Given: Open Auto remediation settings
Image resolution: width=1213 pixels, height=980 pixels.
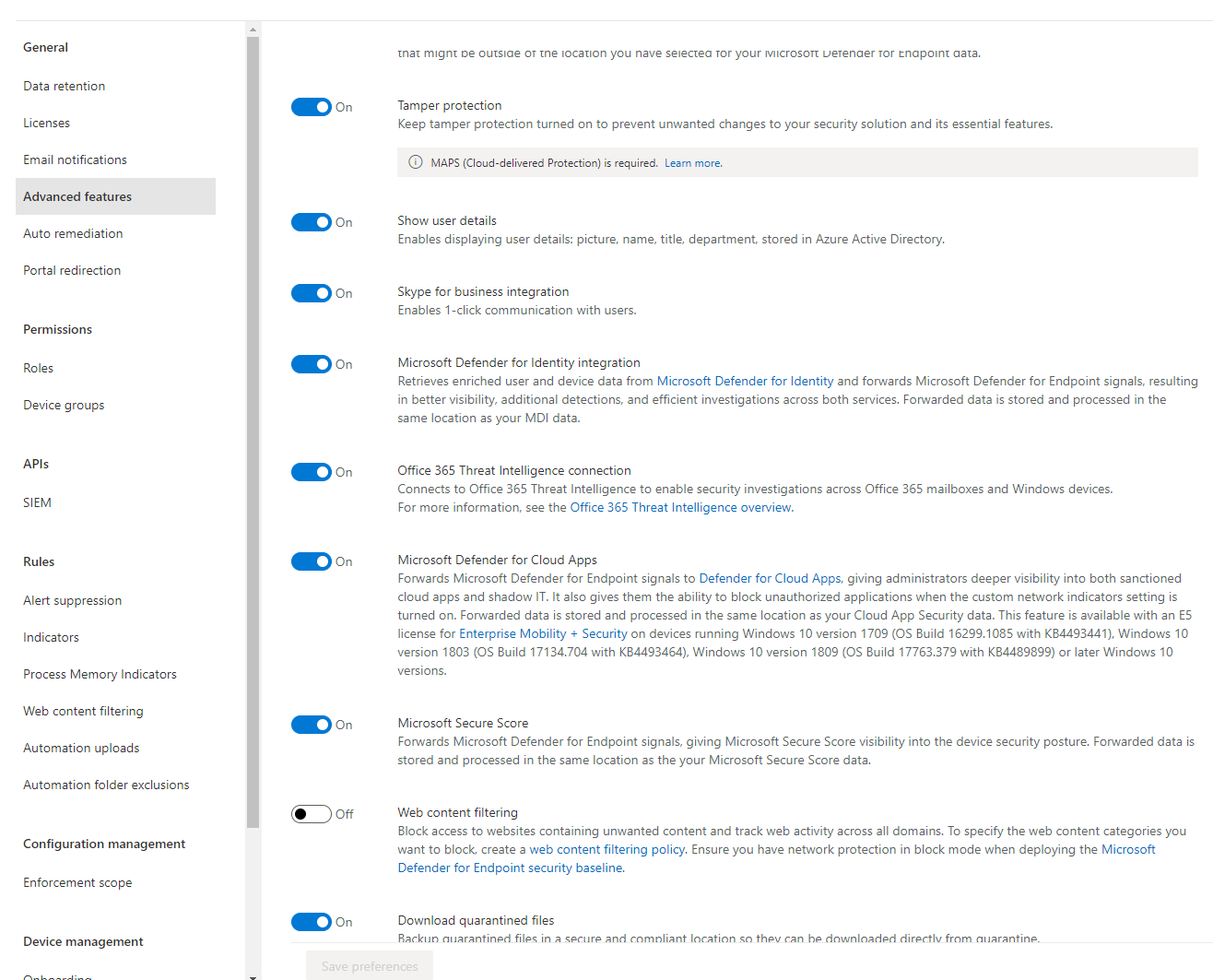Looking at the screenshot, I should coord(72,233).
